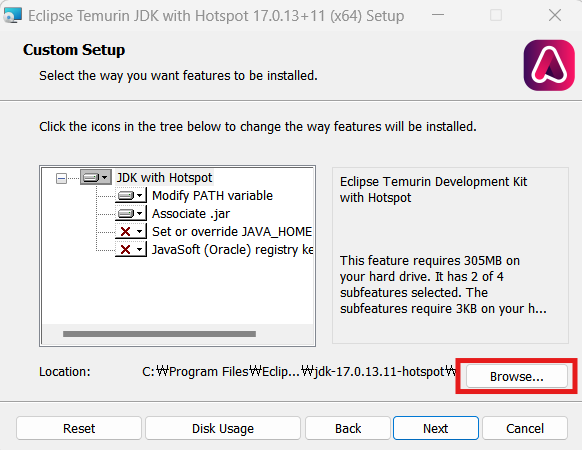Image resolution: width=582 pixels, height=450 pixels.
Task: Open dropdown arrow next to JDK with Hotspot
Action: click(x=105, y=177)
